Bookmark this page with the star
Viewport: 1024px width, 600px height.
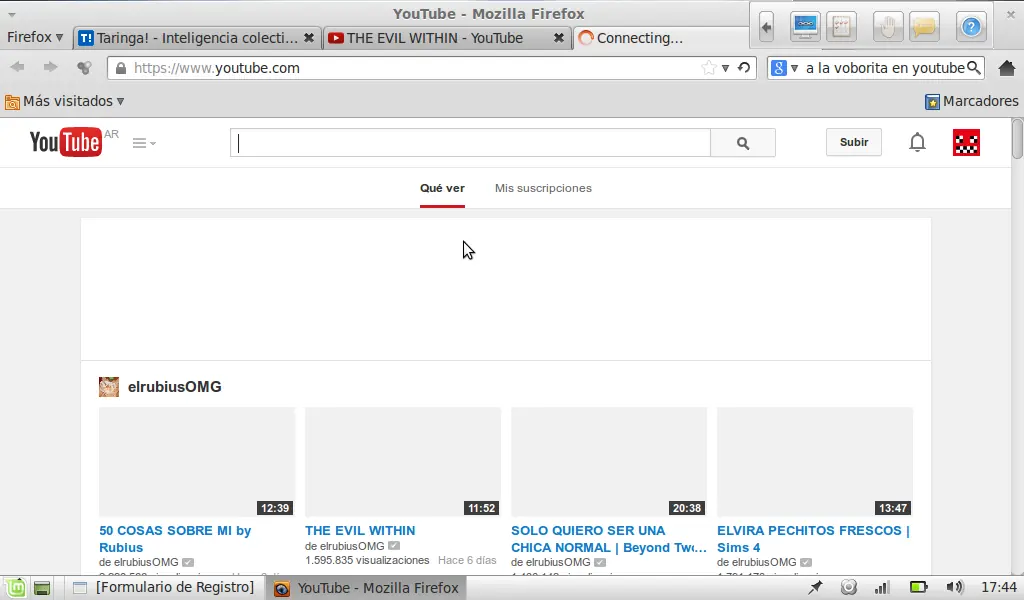708,68
